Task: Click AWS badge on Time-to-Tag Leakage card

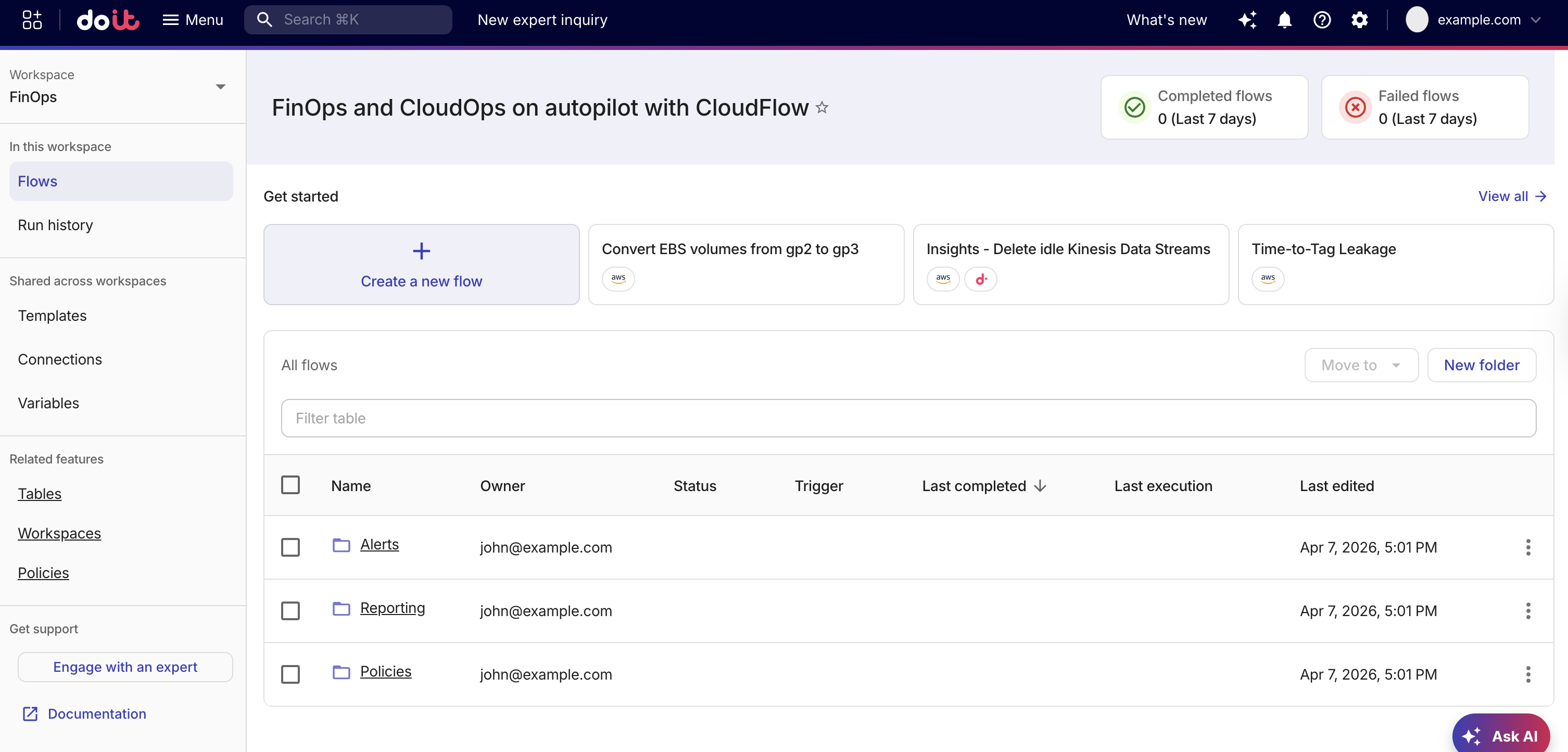Action: pos(1268,279)
